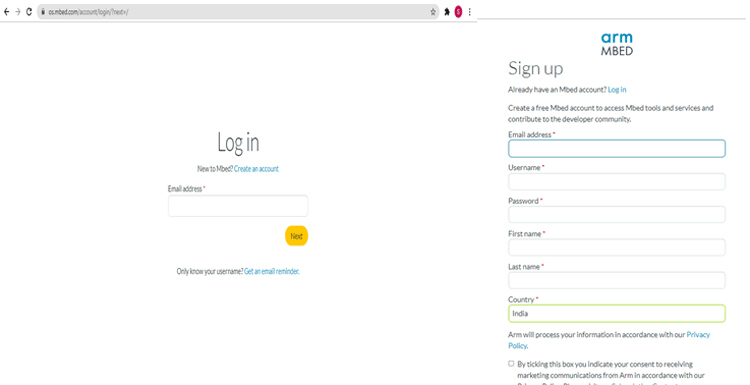Click the Create an account link
The height and width of the screenshot is (385, 750).
(x=256, y=169)
